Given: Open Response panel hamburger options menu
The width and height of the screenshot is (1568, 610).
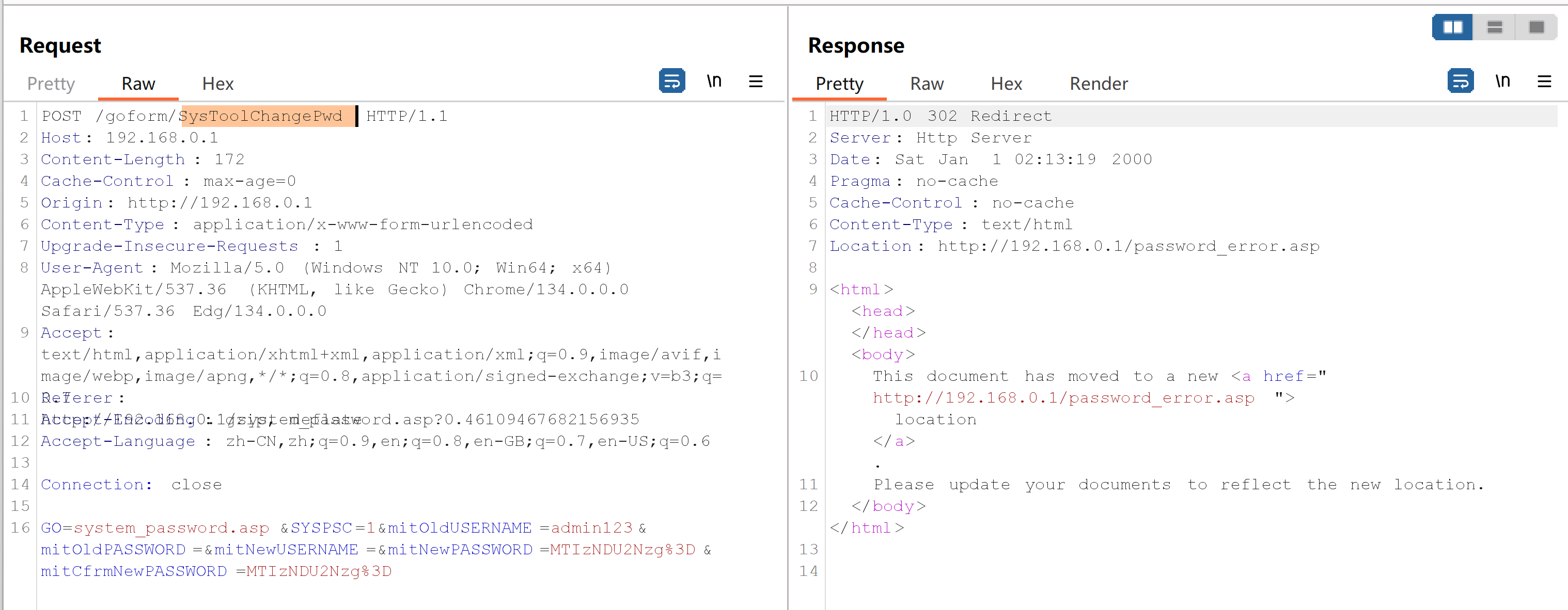Looking at the screenshot, I should tap(1544, 81).
